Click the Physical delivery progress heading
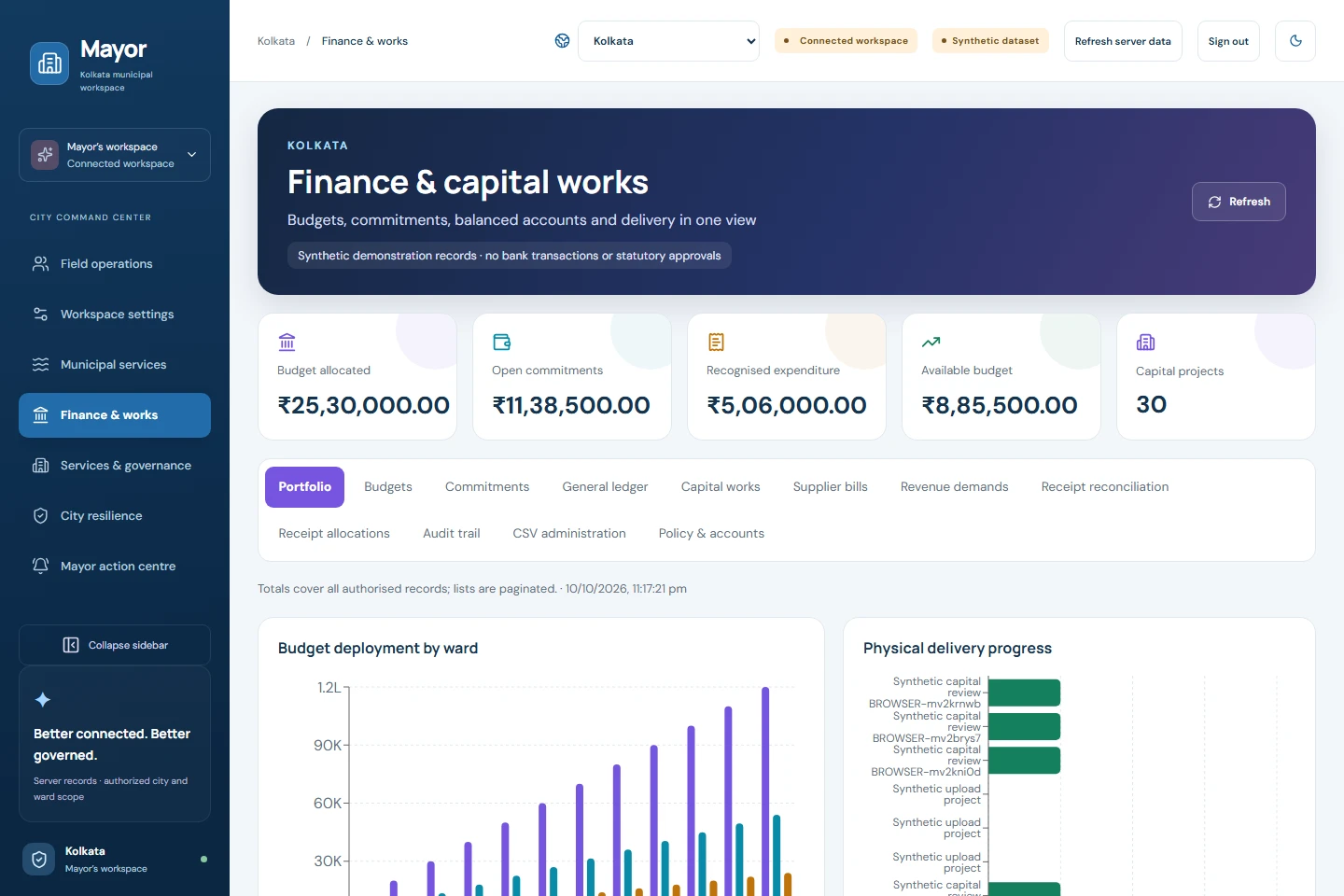This screenshot has height=896, width=1344. (958, 649)
